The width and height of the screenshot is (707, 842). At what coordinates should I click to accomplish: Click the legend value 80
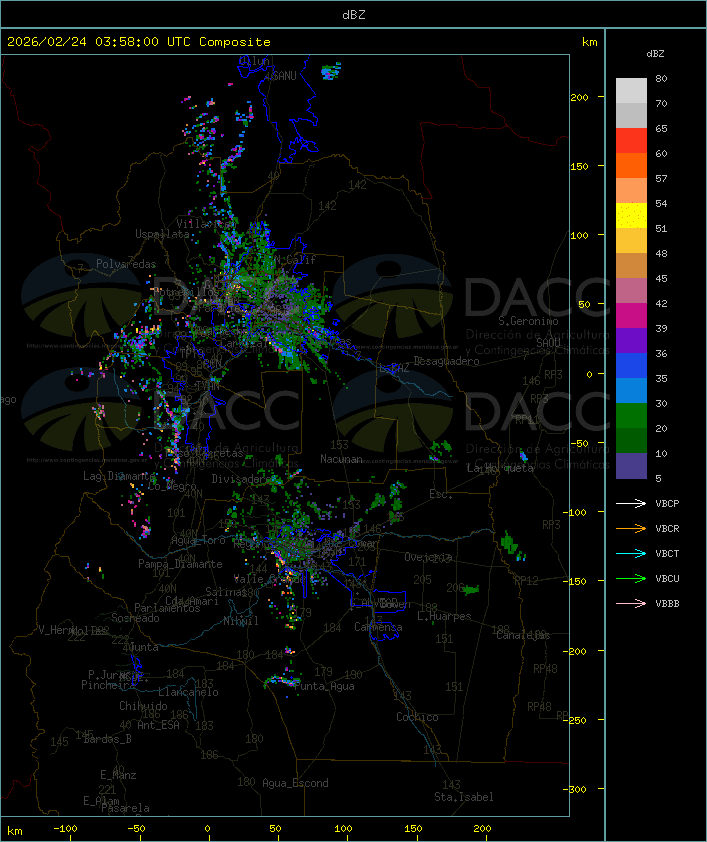661,78
